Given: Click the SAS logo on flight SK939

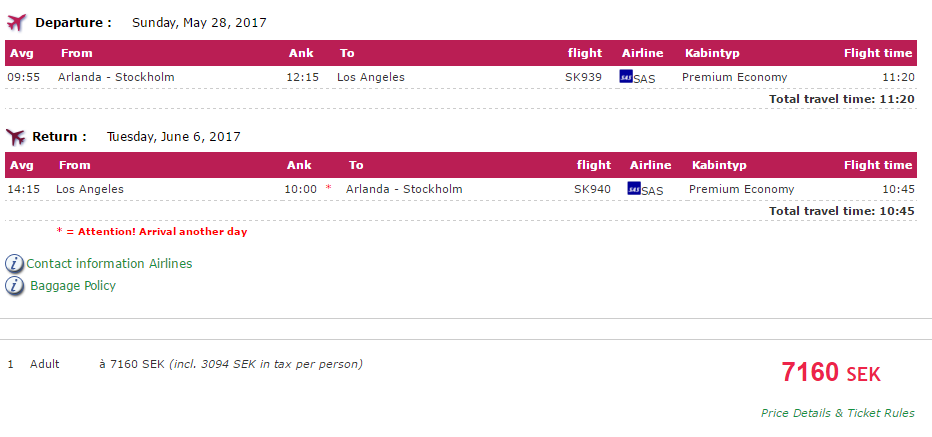Looking at the screenshot, I should pos(626,76).
